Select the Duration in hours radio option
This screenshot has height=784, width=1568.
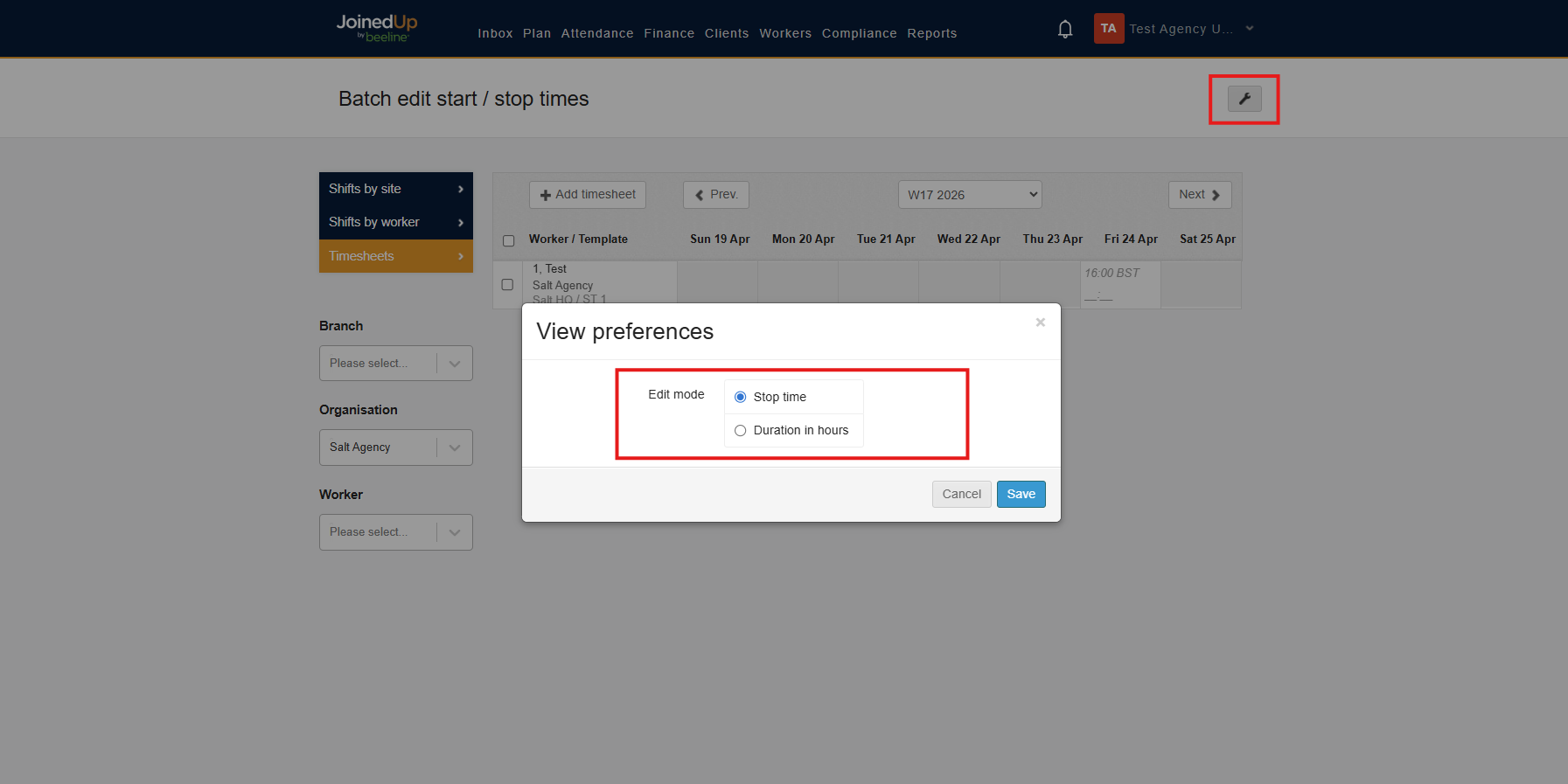(x=740, y=430)
